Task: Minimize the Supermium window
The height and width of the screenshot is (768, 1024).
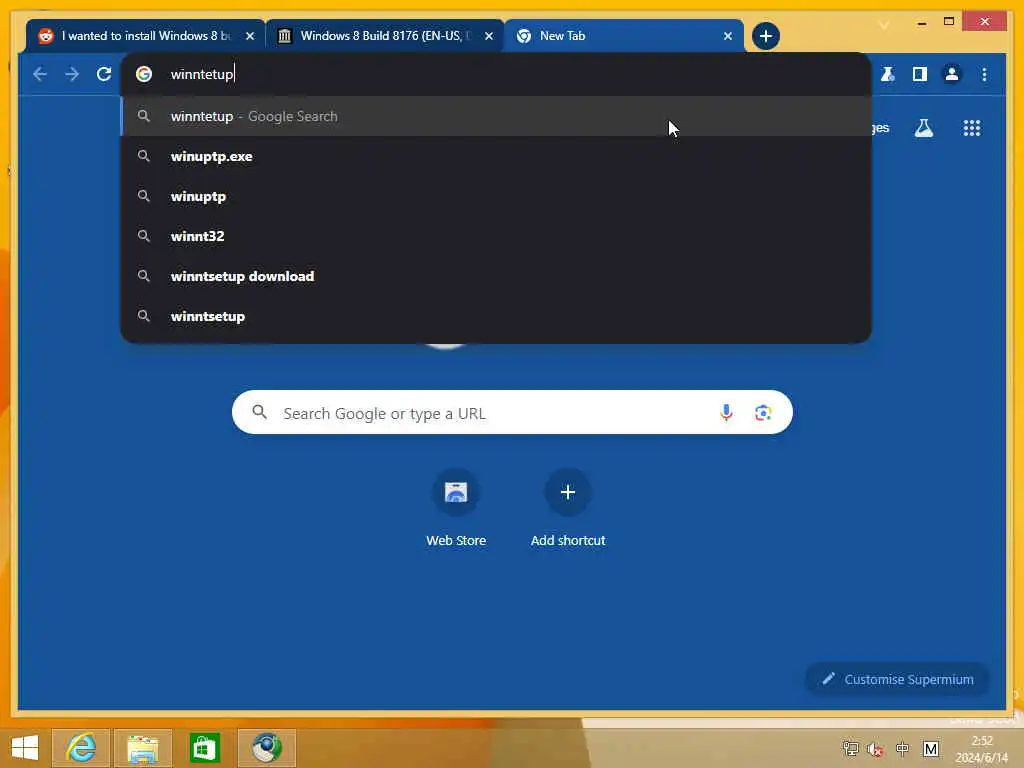Action: 921,23
